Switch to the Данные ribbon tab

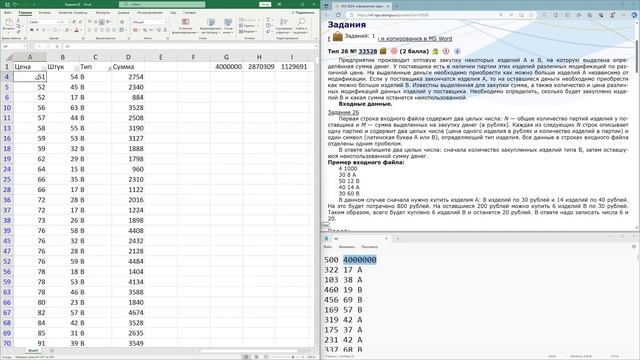(x=124, y=13)
